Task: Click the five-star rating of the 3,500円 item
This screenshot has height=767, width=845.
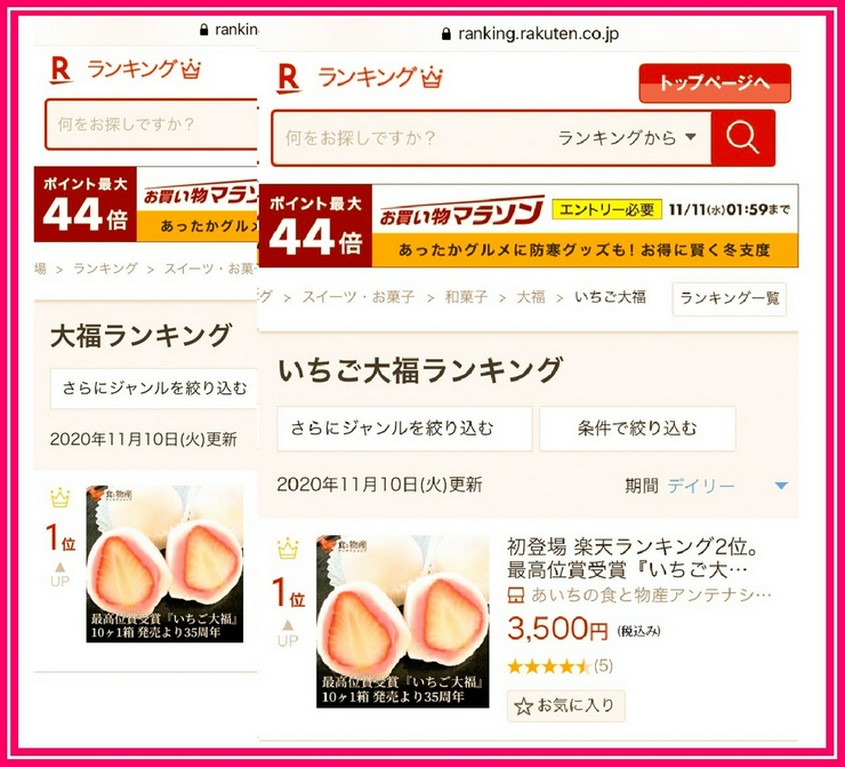Action: pos(549,667)
